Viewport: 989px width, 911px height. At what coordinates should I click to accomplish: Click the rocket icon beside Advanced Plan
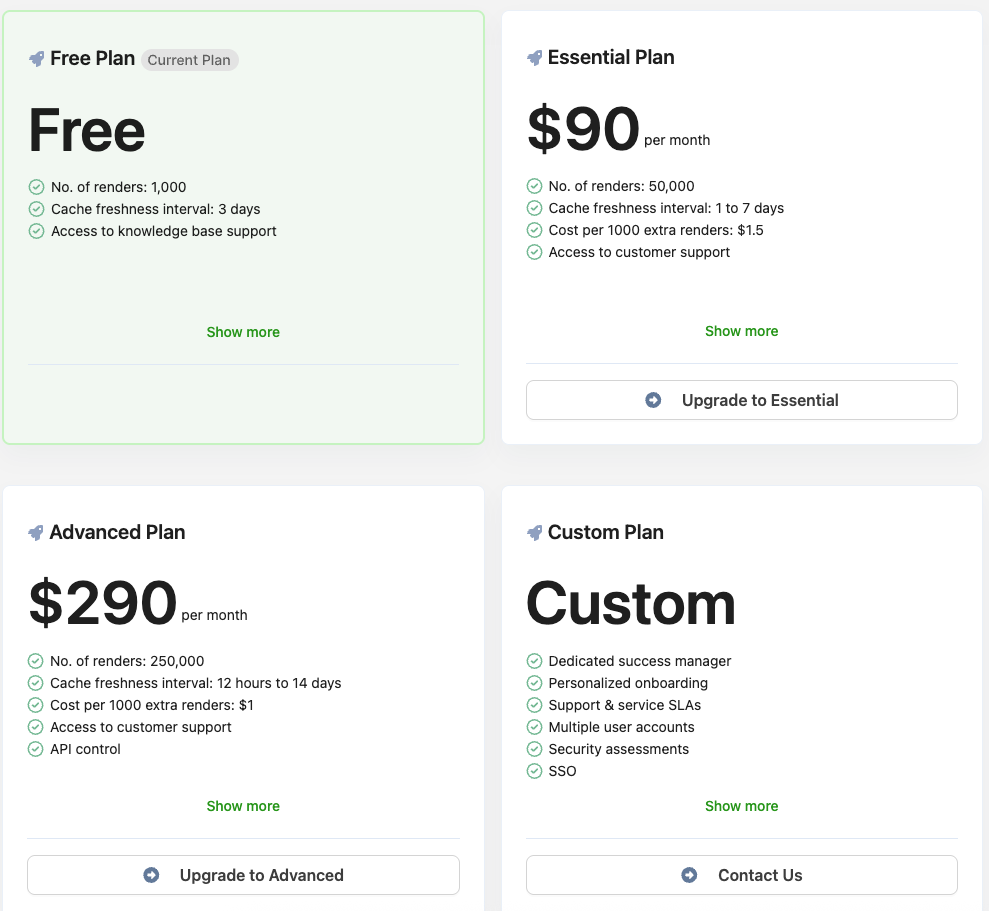36,532
